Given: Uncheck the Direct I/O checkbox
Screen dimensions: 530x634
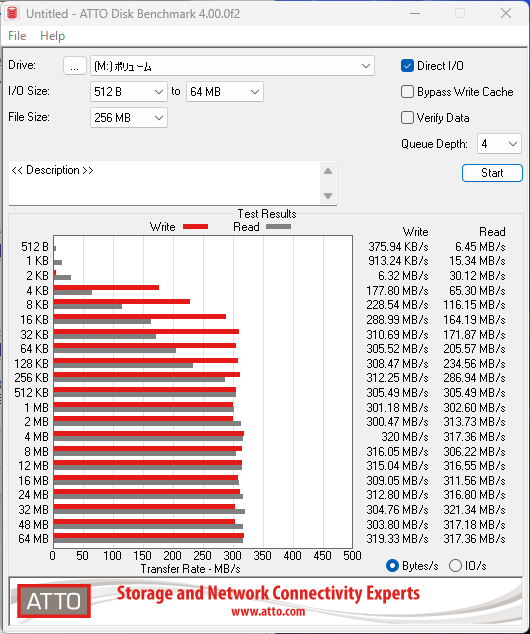Looking at the screenshot, I should click(x=407, y=66).
